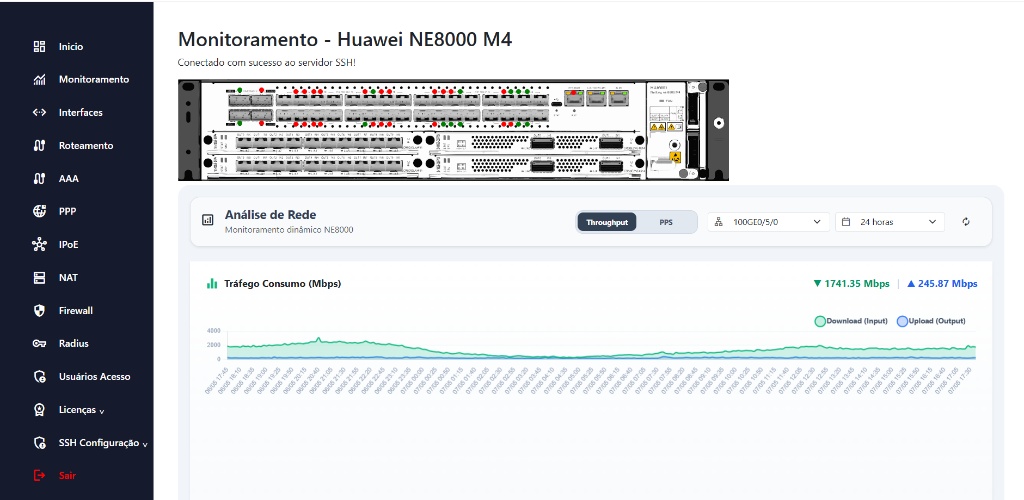1024x500 pixels.
Task: Click the Radius key icon
Action: 39,343
